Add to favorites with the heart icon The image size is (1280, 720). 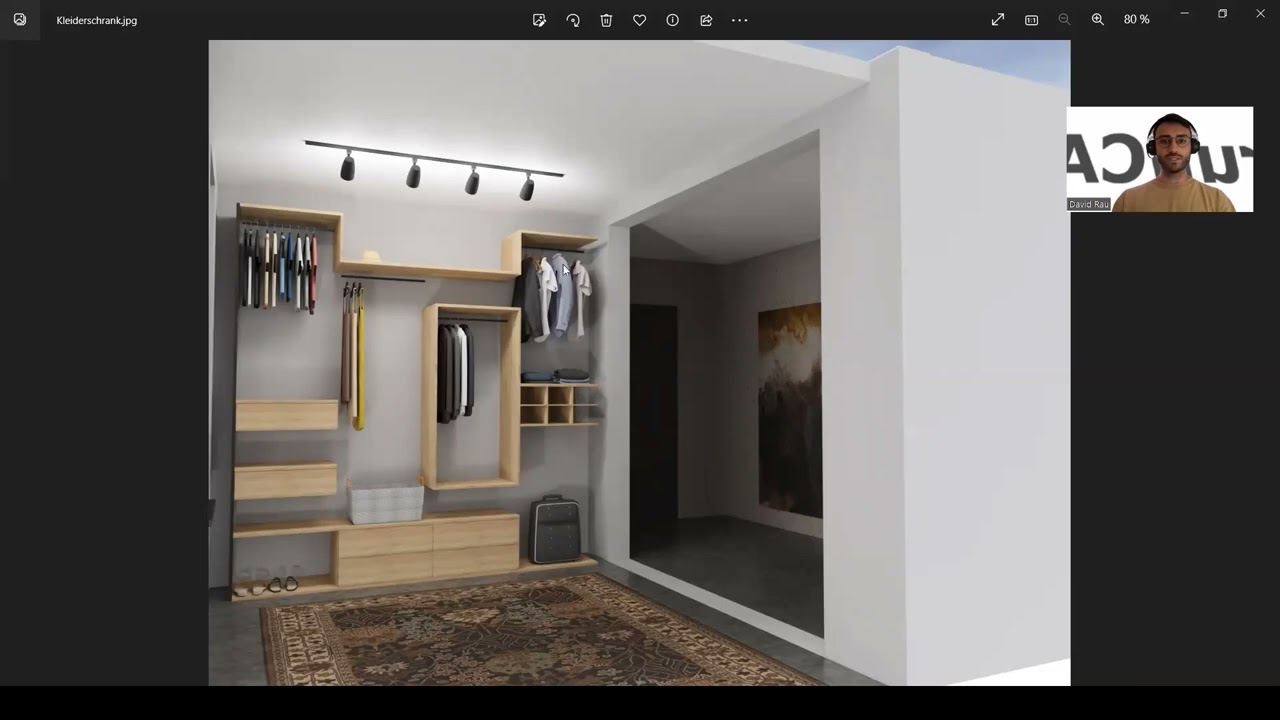pos(639,20)
